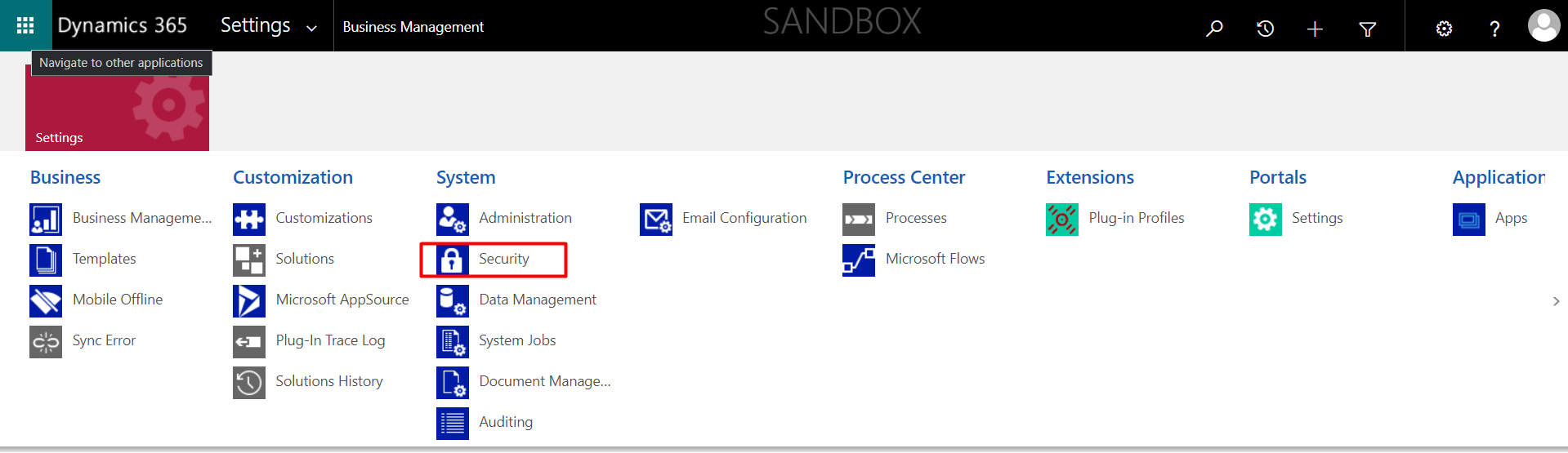The height and width of the screenshot is (453, 1568).
Task: Open advanced find funnel icon
Action: coord(1367,29)
